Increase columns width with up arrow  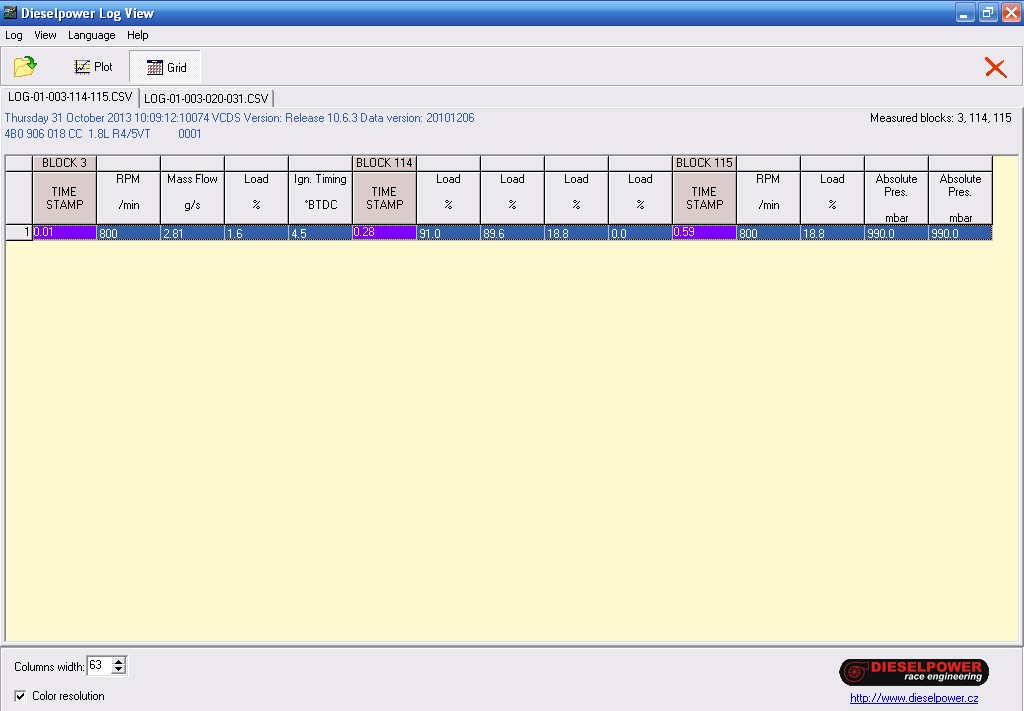(118, 661)
